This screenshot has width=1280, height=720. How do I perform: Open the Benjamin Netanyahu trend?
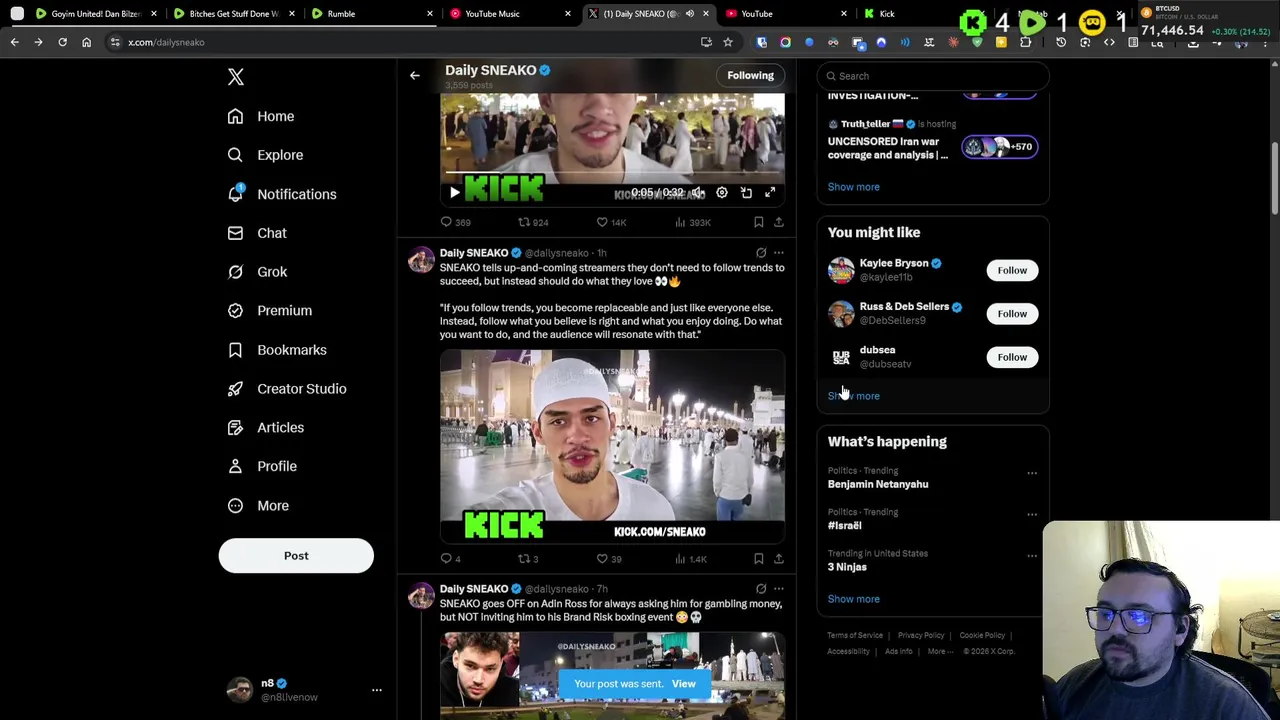coord(878,484)
